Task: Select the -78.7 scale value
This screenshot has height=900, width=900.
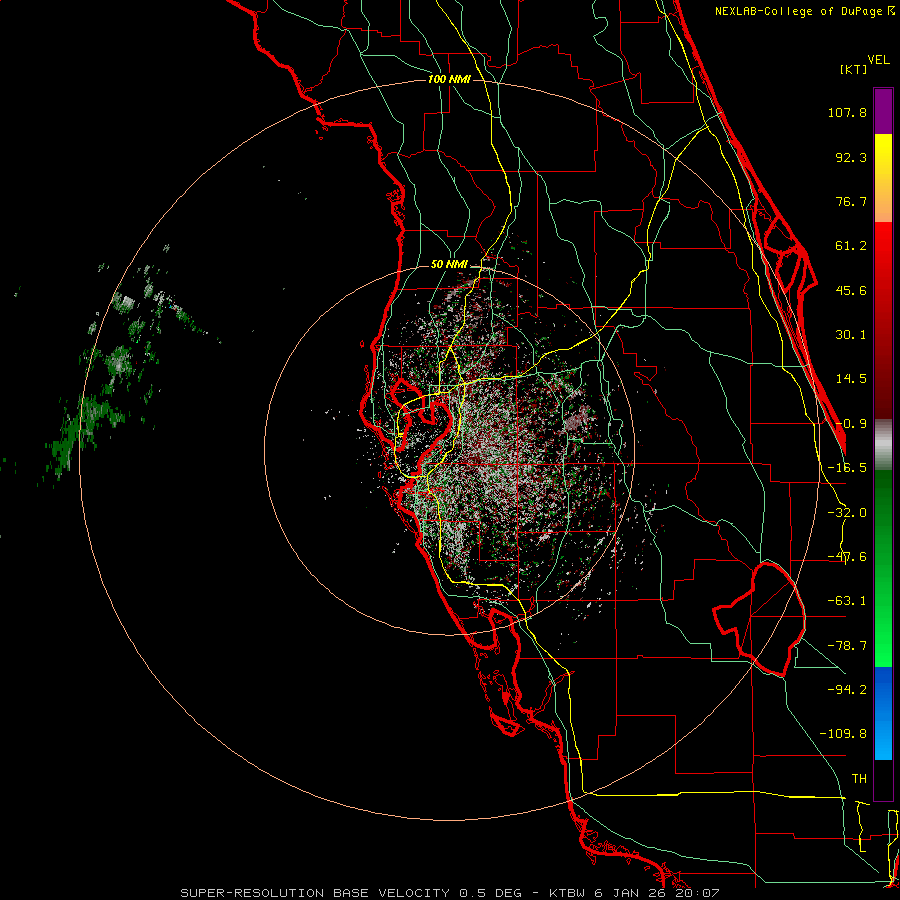Action: coord(847,646)
